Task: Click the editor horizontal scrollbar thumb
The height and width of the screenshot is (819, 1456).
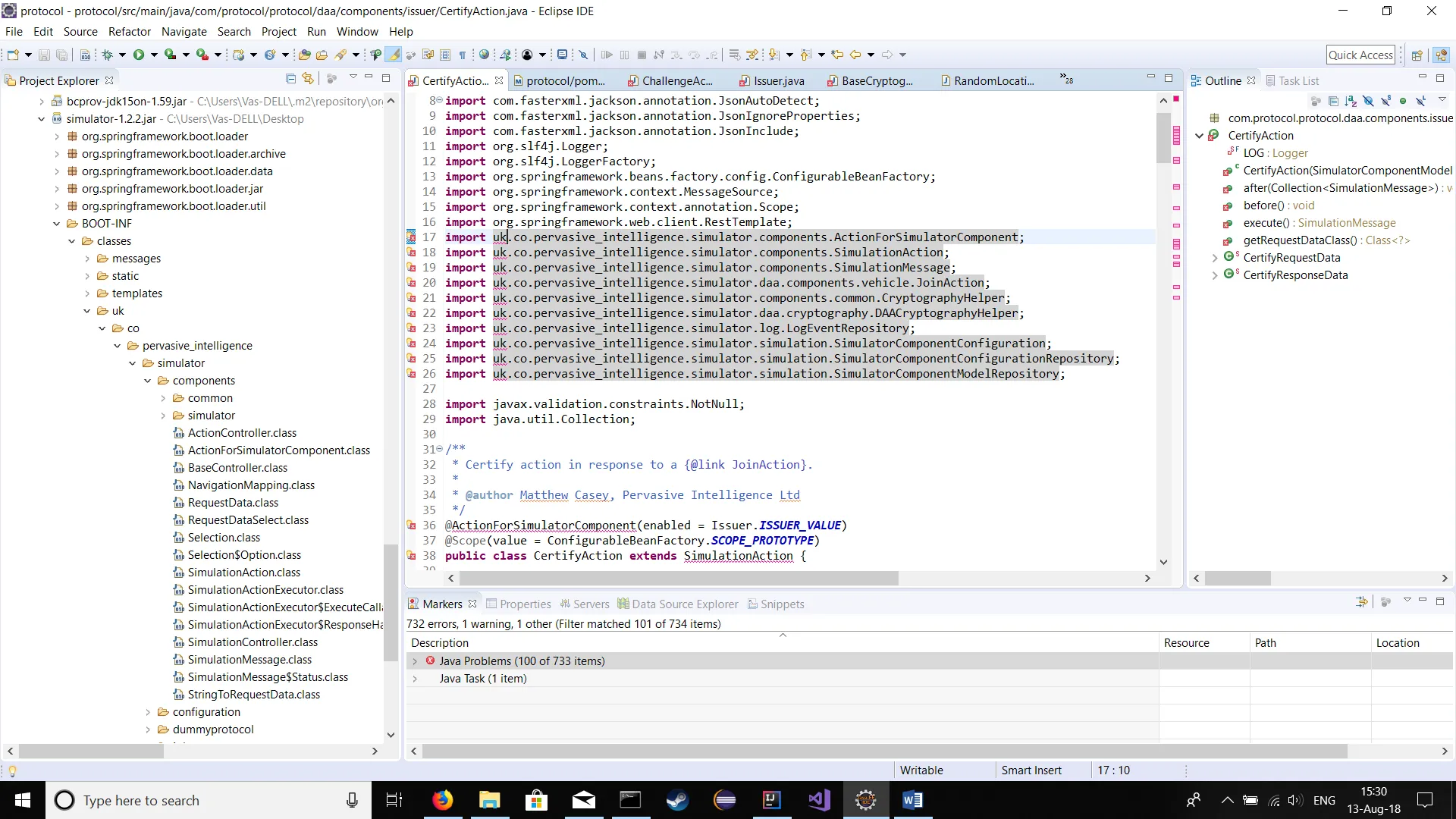Action: [x=679, y=579]
